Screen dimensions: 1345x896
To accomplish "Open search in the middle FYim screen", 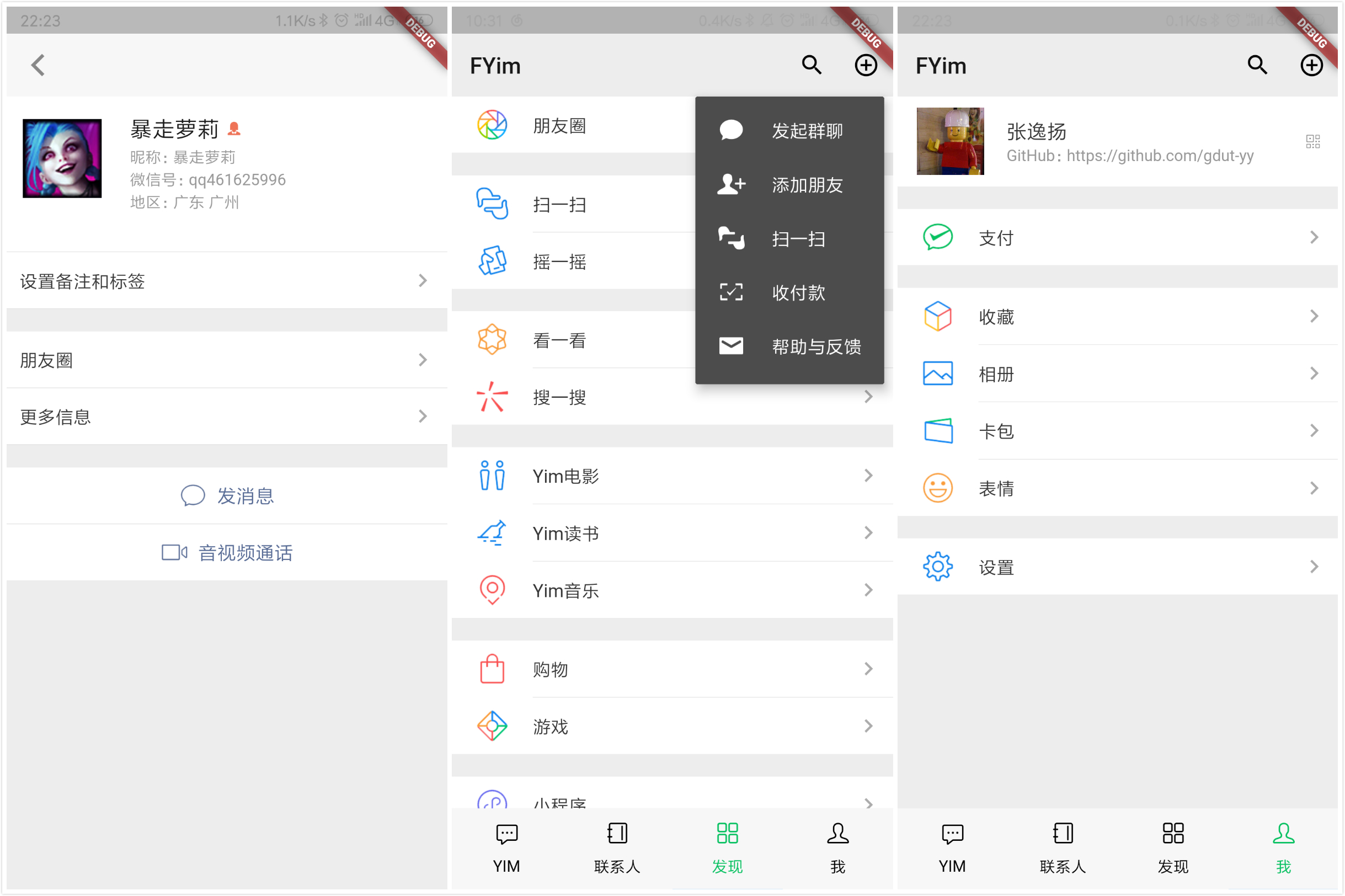I will coord(812,65).
